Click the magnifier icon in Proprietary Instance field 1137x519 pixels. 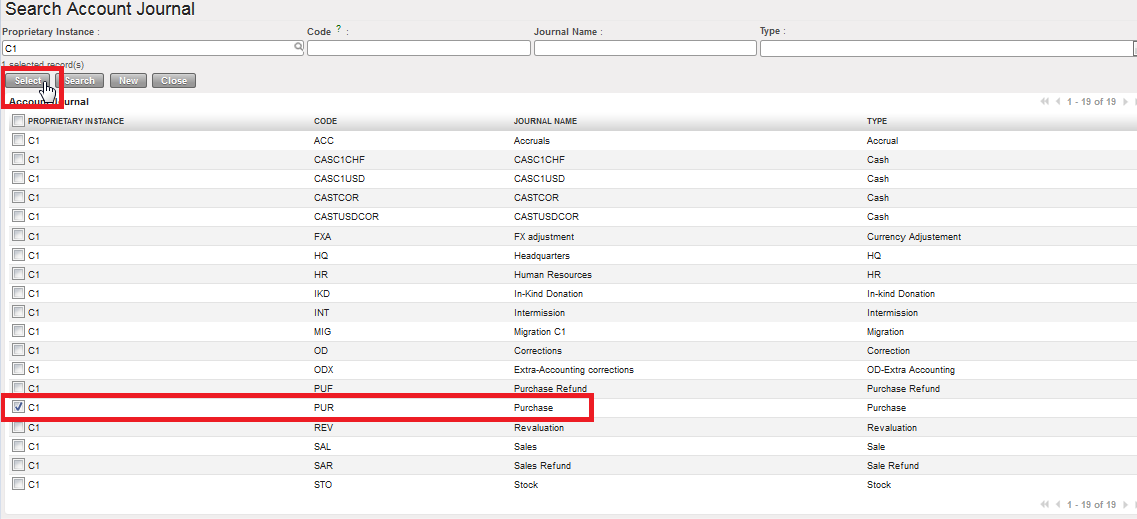298,48
